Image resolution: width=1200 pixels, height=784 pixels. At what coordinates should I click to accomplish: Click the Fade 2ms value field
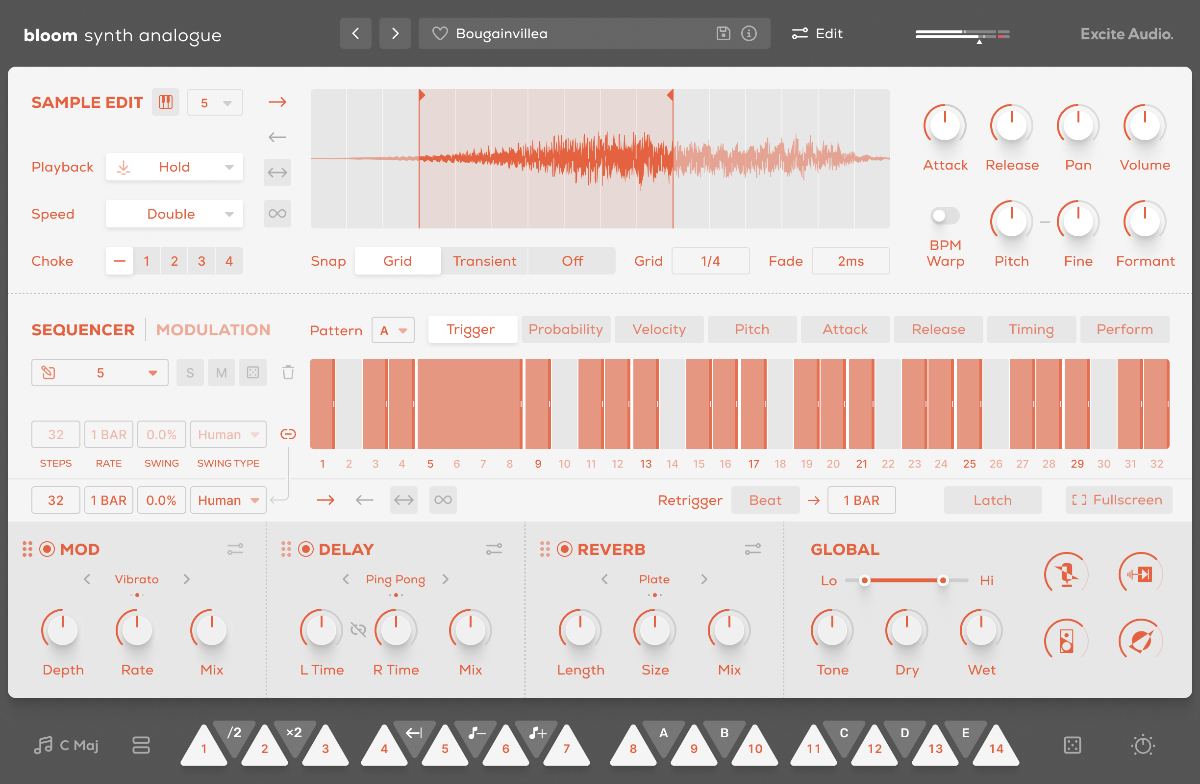click(851, 261)
